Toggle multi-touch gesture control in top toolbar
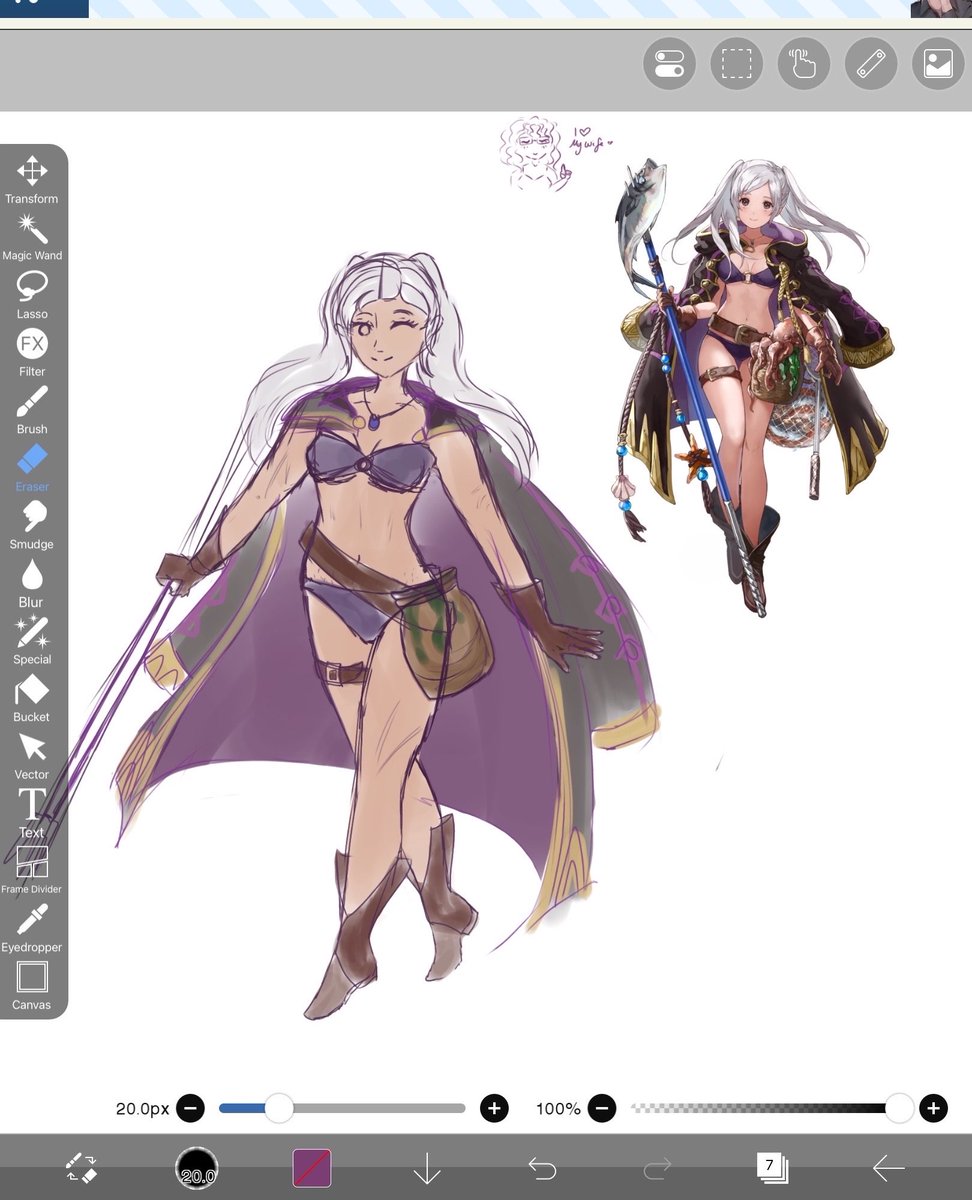The image size is (972, 1200). pyautogui.click(x=803, y=63)
